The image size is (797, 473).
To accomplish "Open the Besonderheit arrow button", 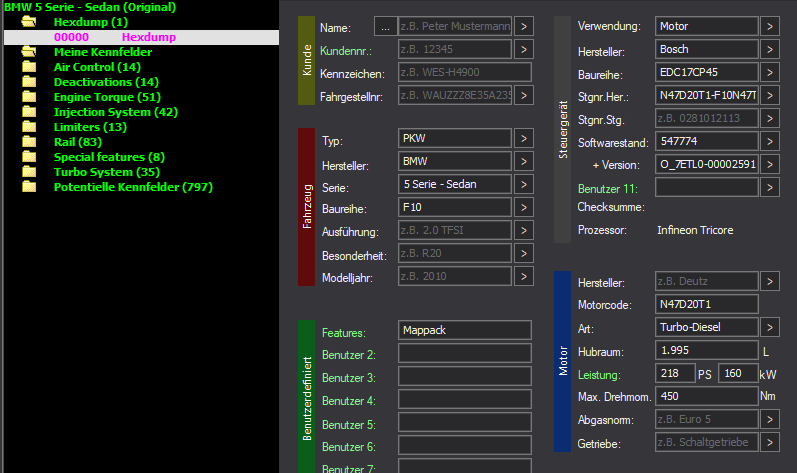I will pos(524,253).
